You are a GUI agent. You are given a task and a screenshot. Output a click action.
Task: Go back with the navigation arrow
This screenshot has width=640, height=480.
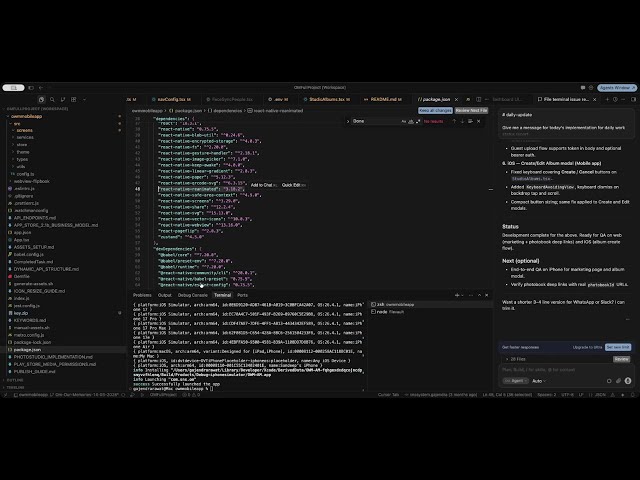pos(41,87)
